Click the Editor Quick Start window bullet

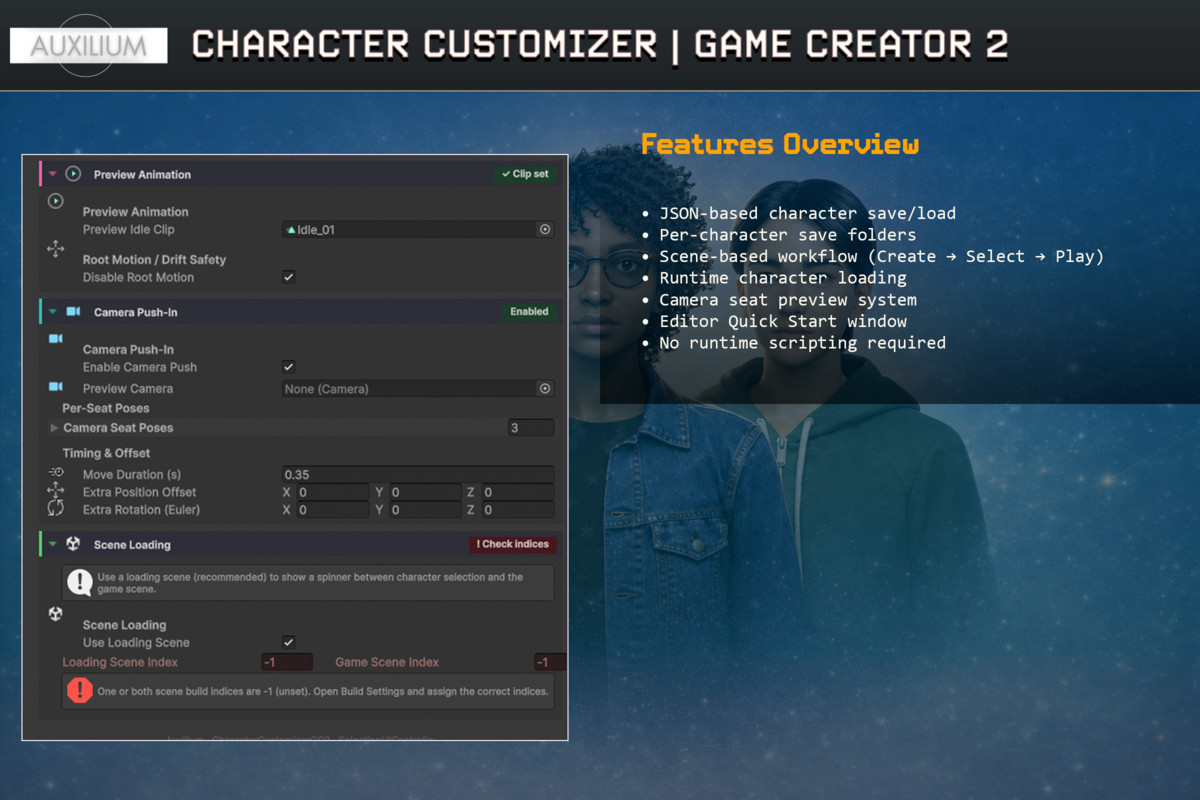point(783,321)
